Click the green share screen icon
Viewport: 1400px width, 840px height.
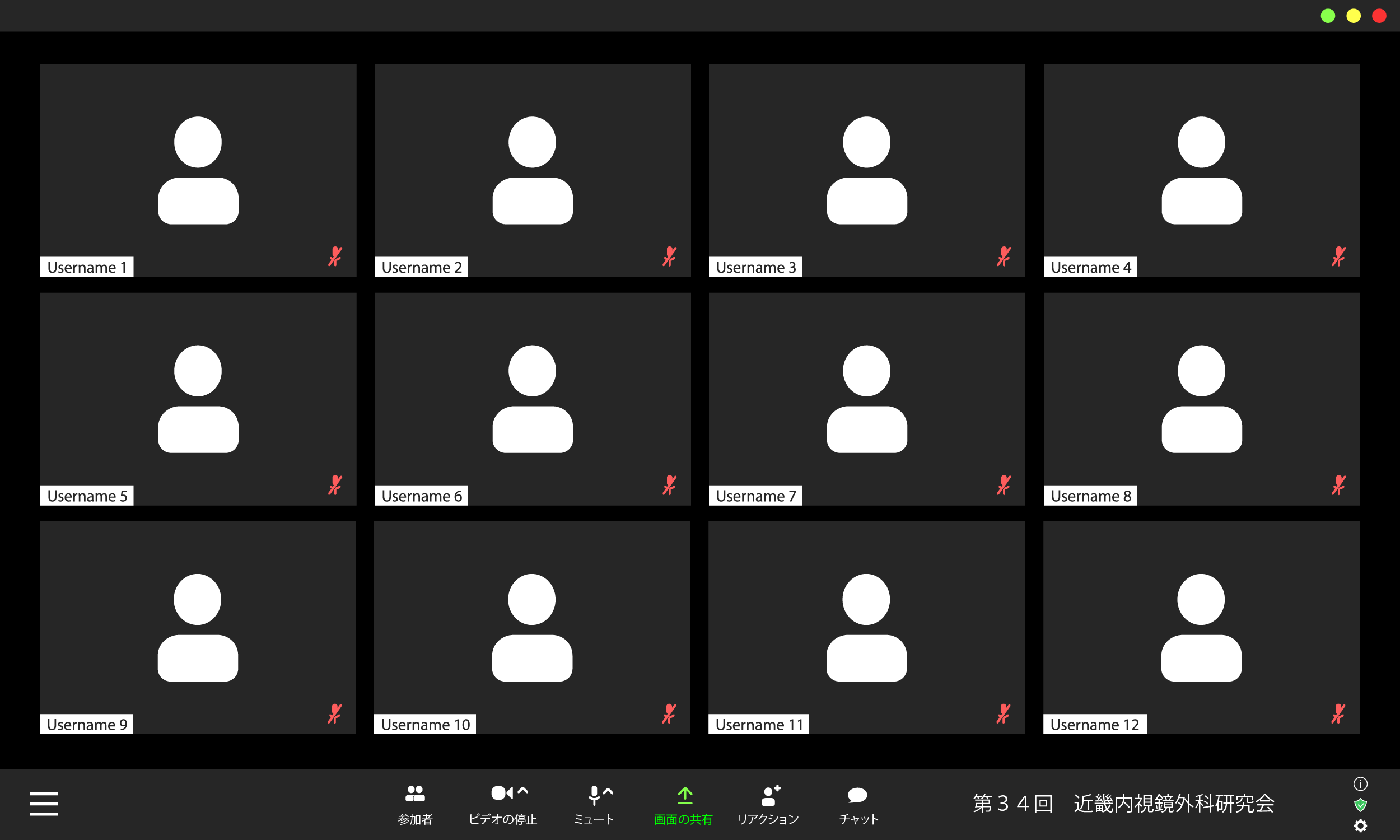pyautogui.click(x=685, y=795)
